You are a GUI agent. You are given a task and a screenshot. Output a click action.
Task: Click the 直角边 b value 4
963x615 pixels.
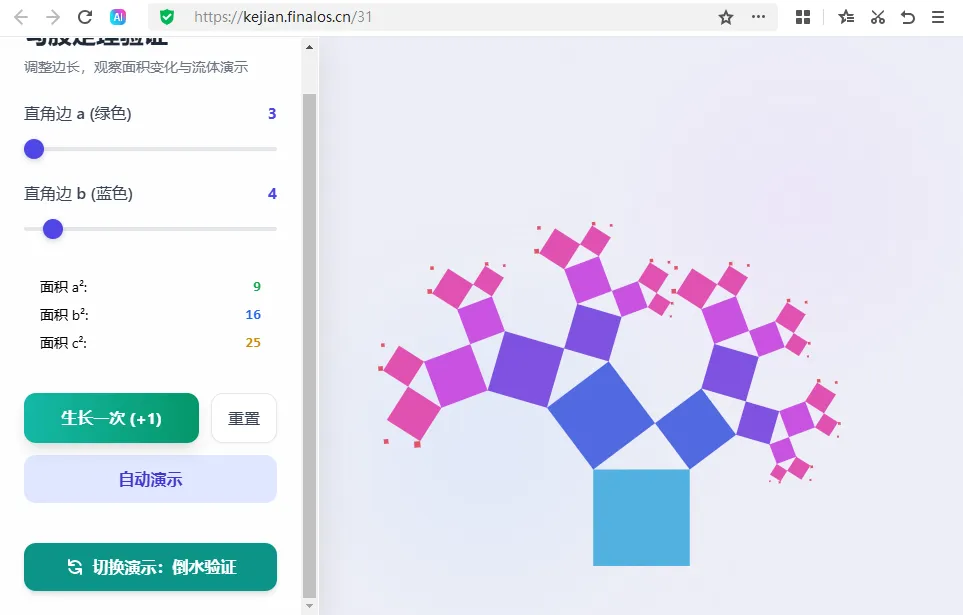click(x=272, y=194)
